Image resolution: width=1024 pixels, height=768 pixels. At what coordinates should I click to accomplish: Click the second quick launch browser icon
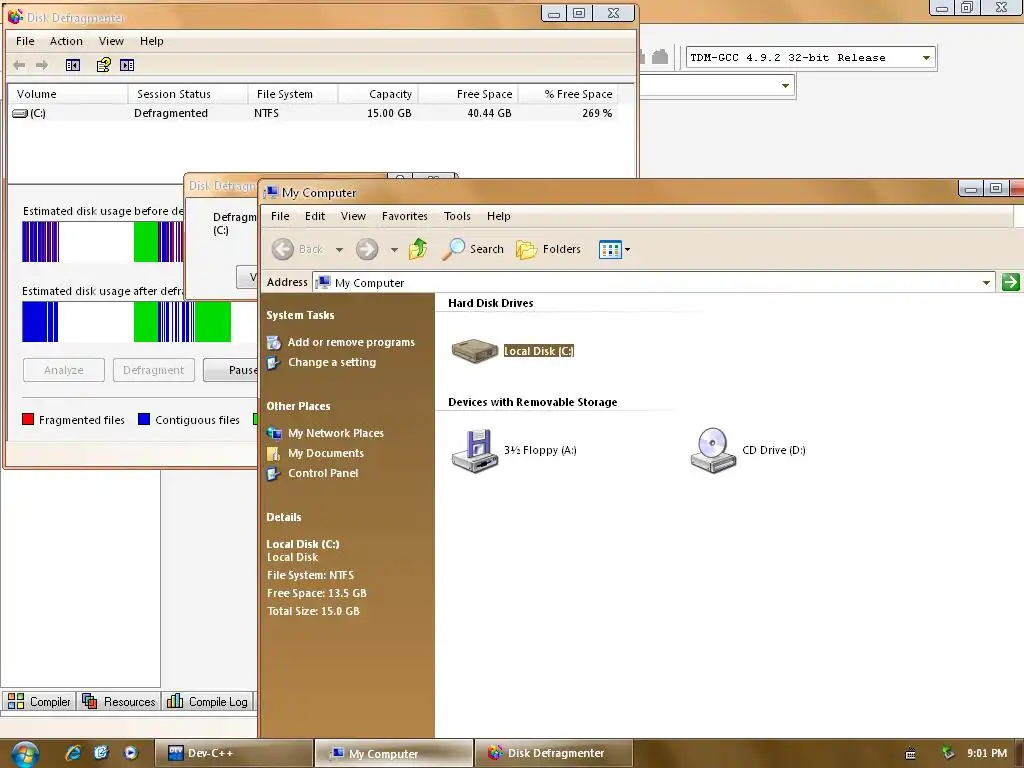coord(101,752)
